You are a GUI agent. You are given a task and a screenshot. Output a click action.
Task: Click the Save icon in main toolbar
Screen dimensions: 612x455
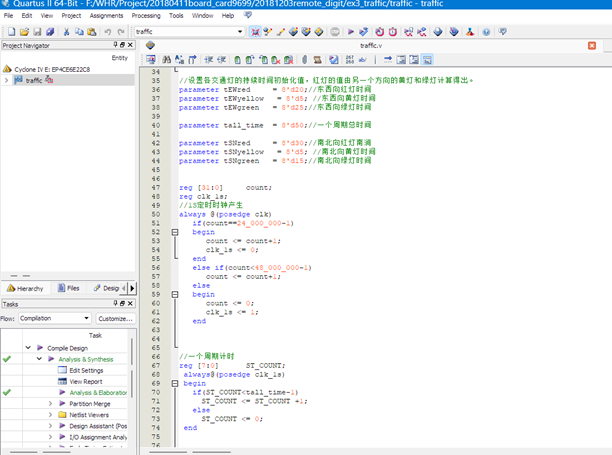click(x=36, y=32)
